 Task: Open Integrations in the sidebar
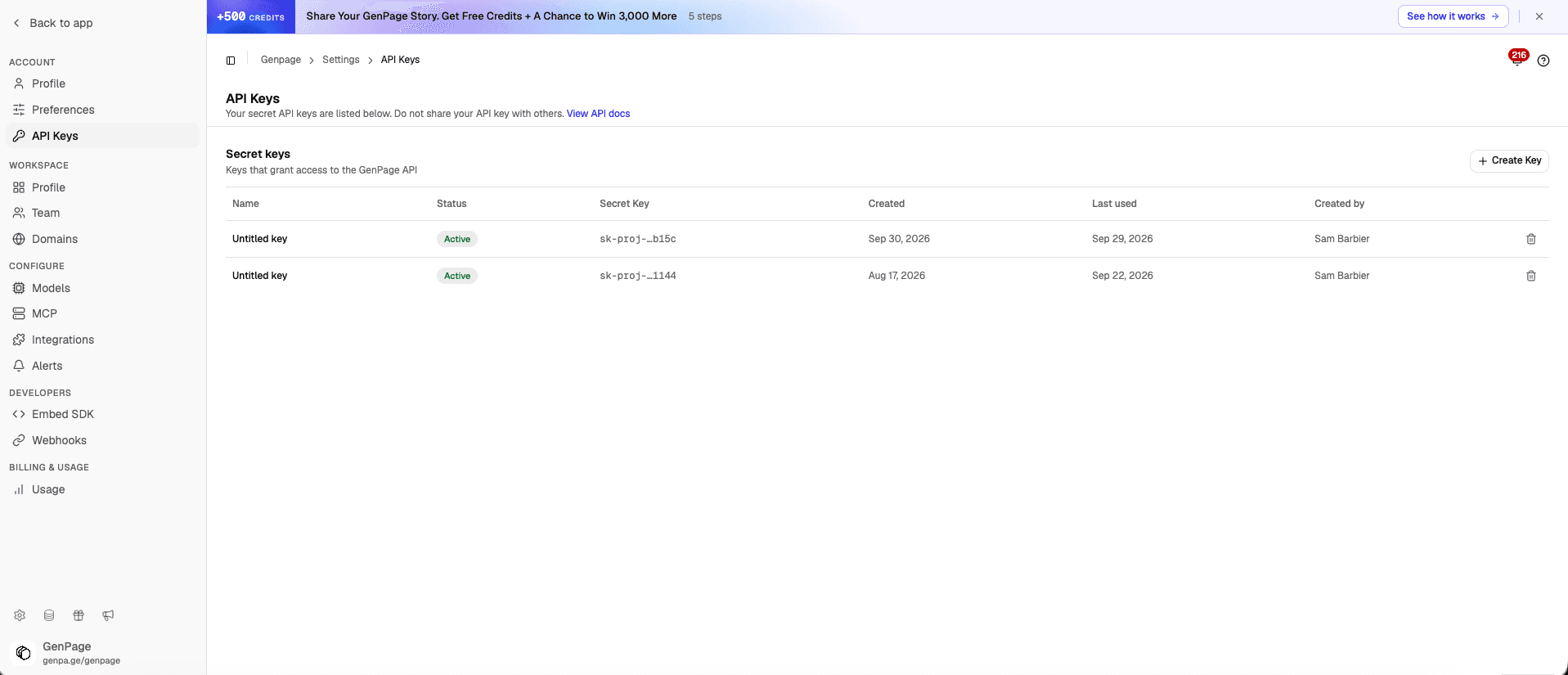coord(102,340)
